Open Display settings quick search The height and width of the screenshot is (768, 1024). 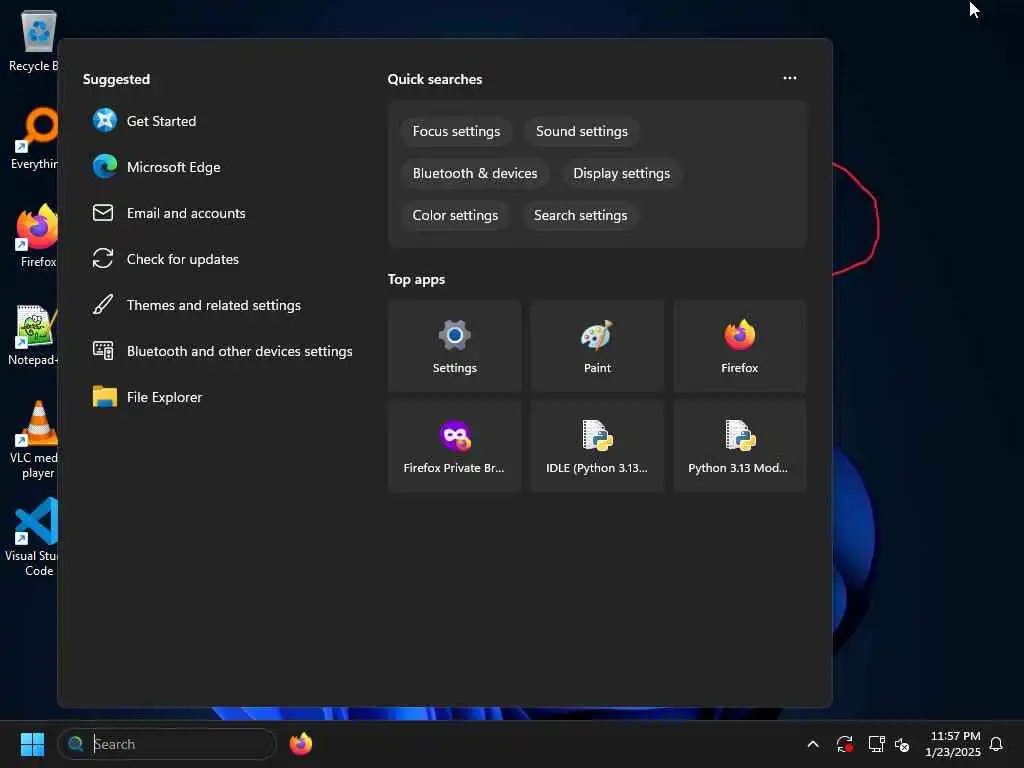pos(621,173)
